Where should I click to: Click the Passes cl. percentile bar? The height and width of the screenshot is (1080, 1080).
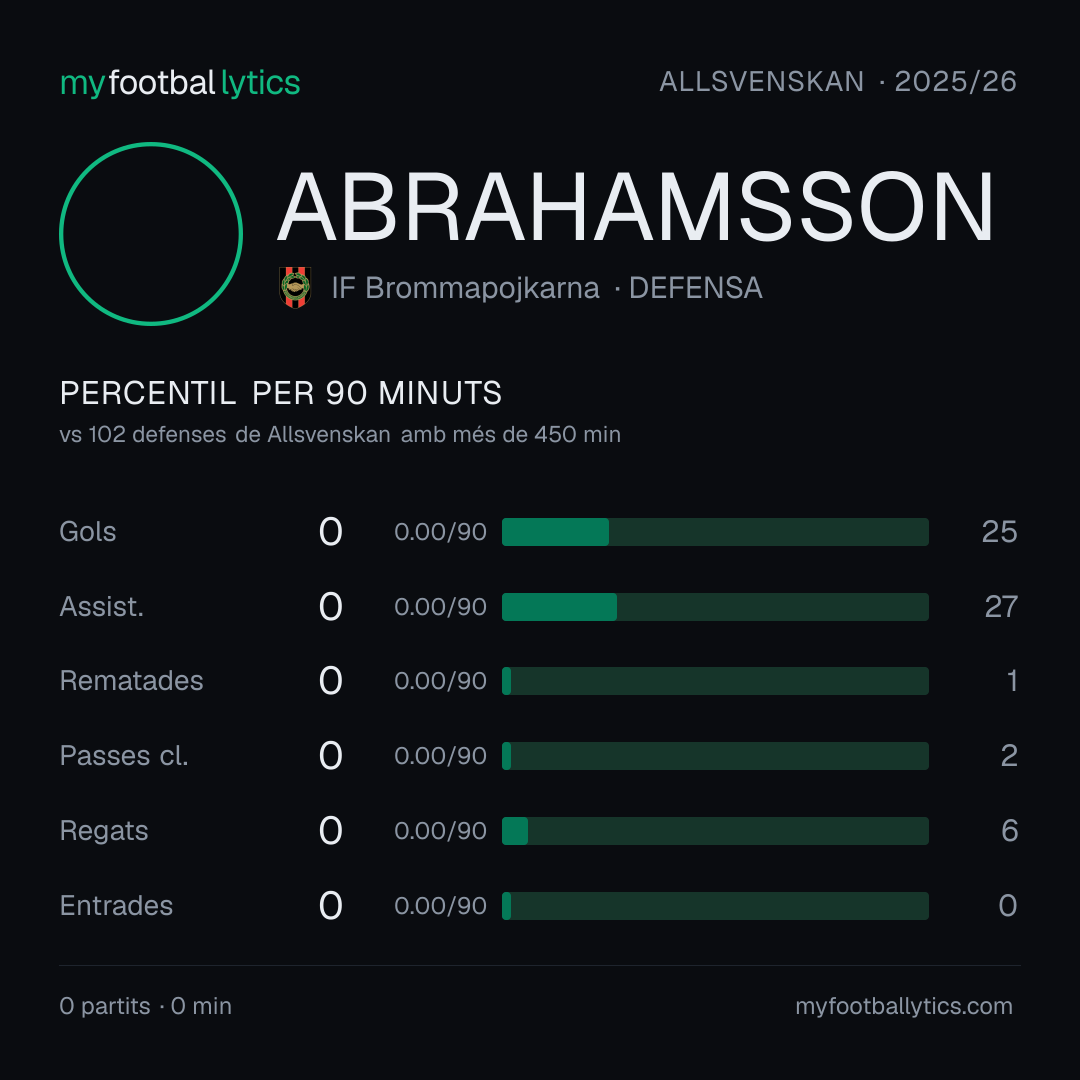coord(715,756)
